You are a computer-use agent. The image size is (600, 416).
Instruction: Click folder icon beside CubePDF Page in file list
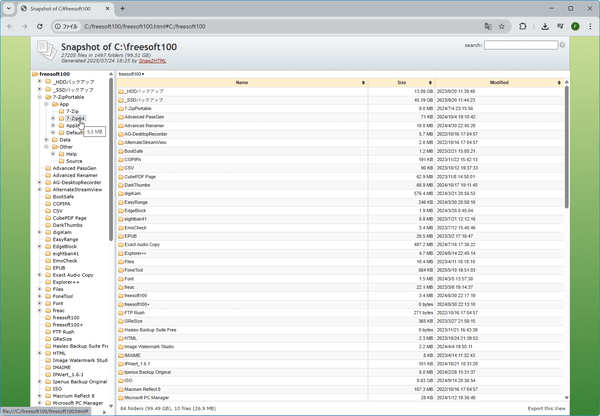pos(121,177)
